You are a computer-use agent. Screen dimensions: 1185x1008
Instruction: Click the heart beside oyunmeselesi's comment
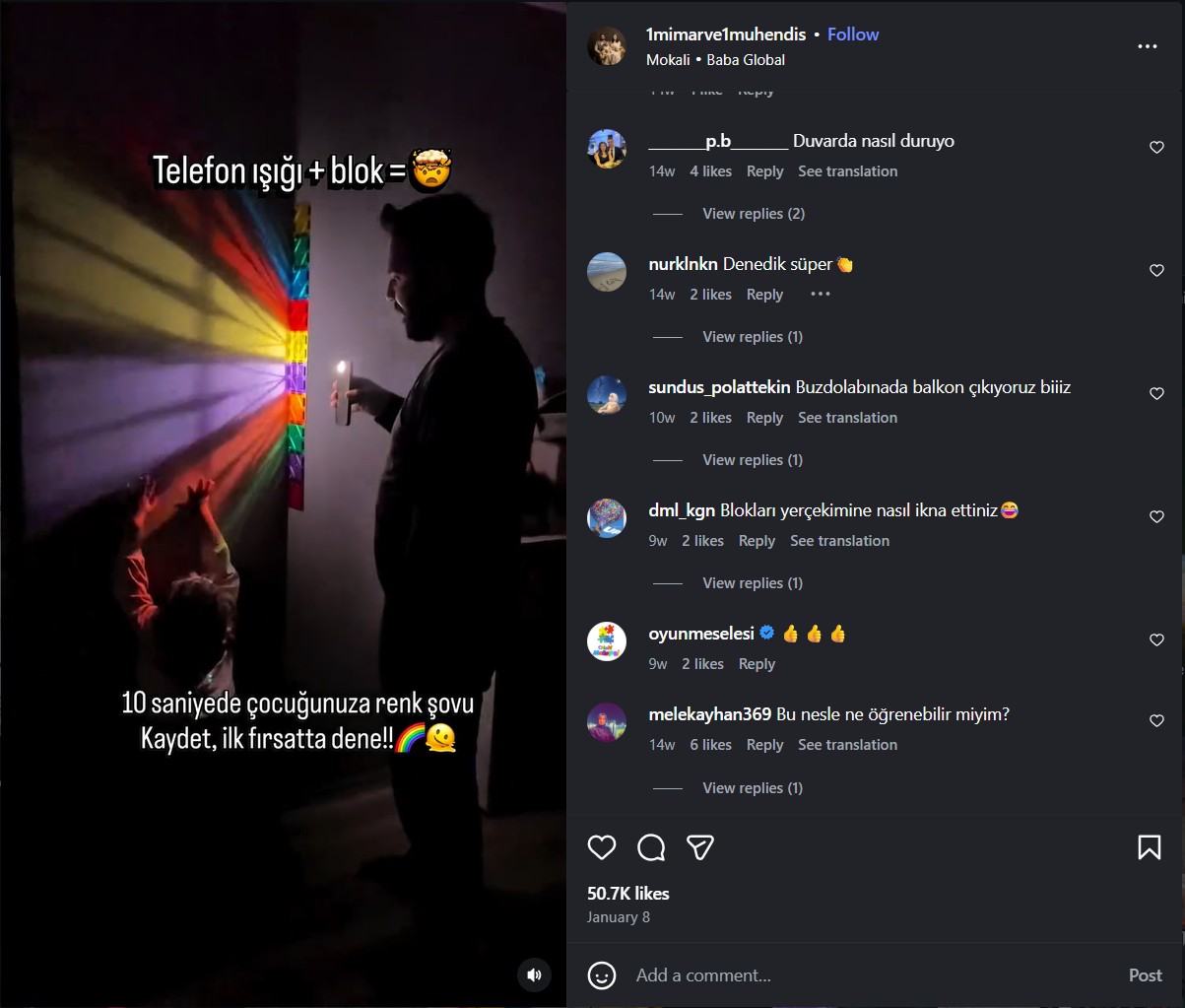[1155, 639]
